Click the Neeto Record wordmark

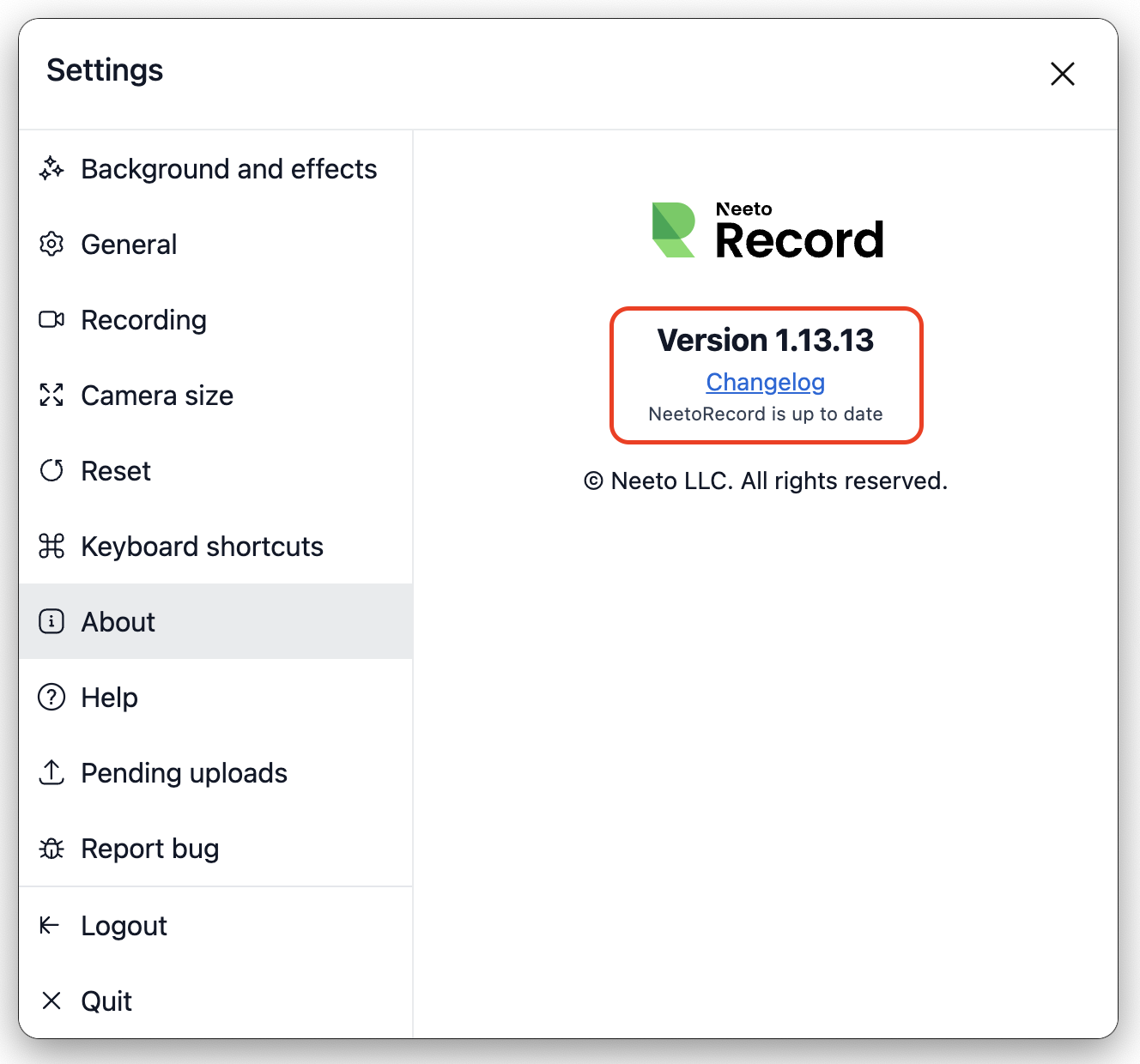tap(799, 230)
